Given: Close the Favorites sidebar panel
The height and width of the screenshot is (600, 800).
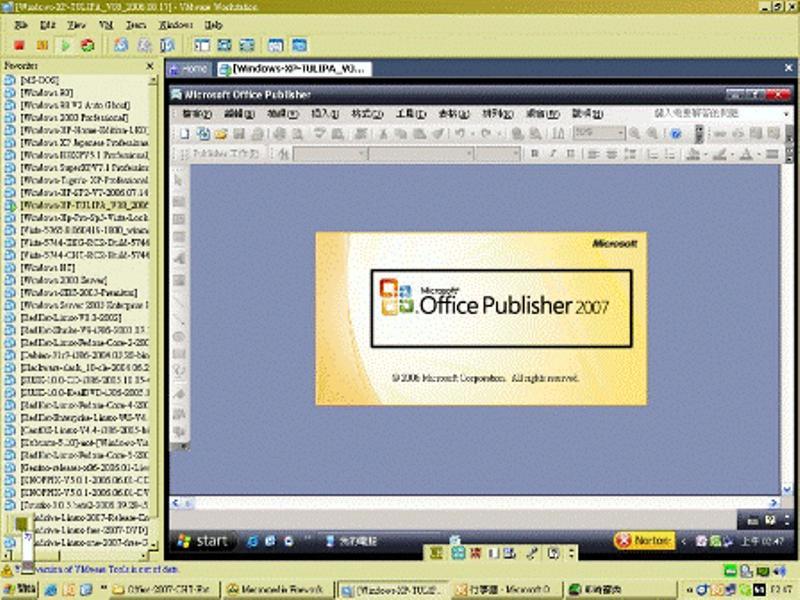Looking at the screenshot, I should coord(149,66).
